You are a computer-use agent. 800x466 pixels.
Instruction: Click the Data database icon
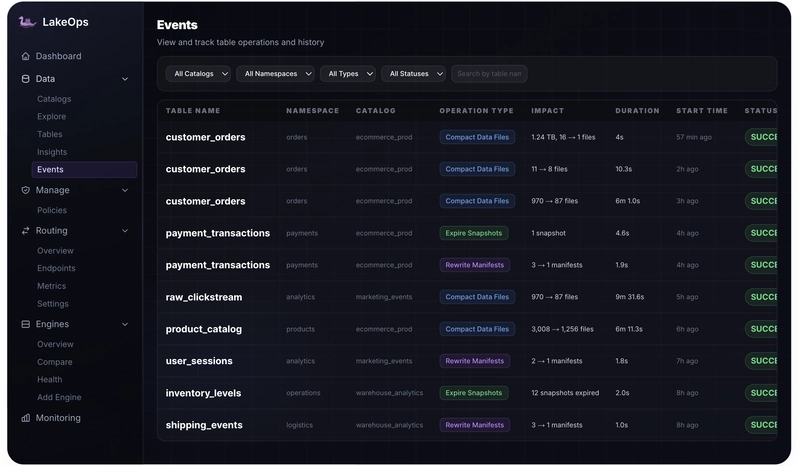click(26, 79)
